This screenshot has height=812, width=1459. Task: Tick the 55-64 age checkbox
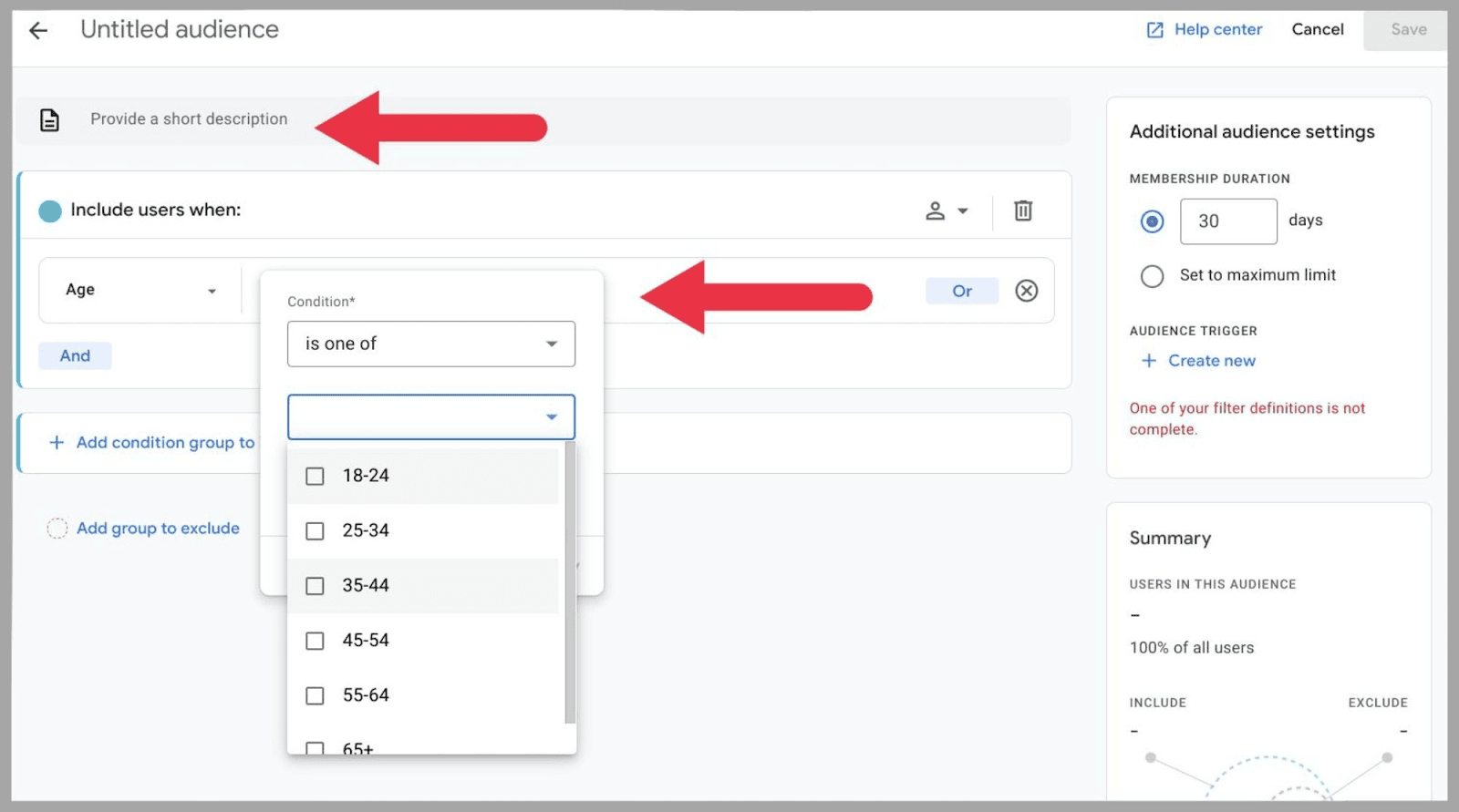tap(315, 695)
